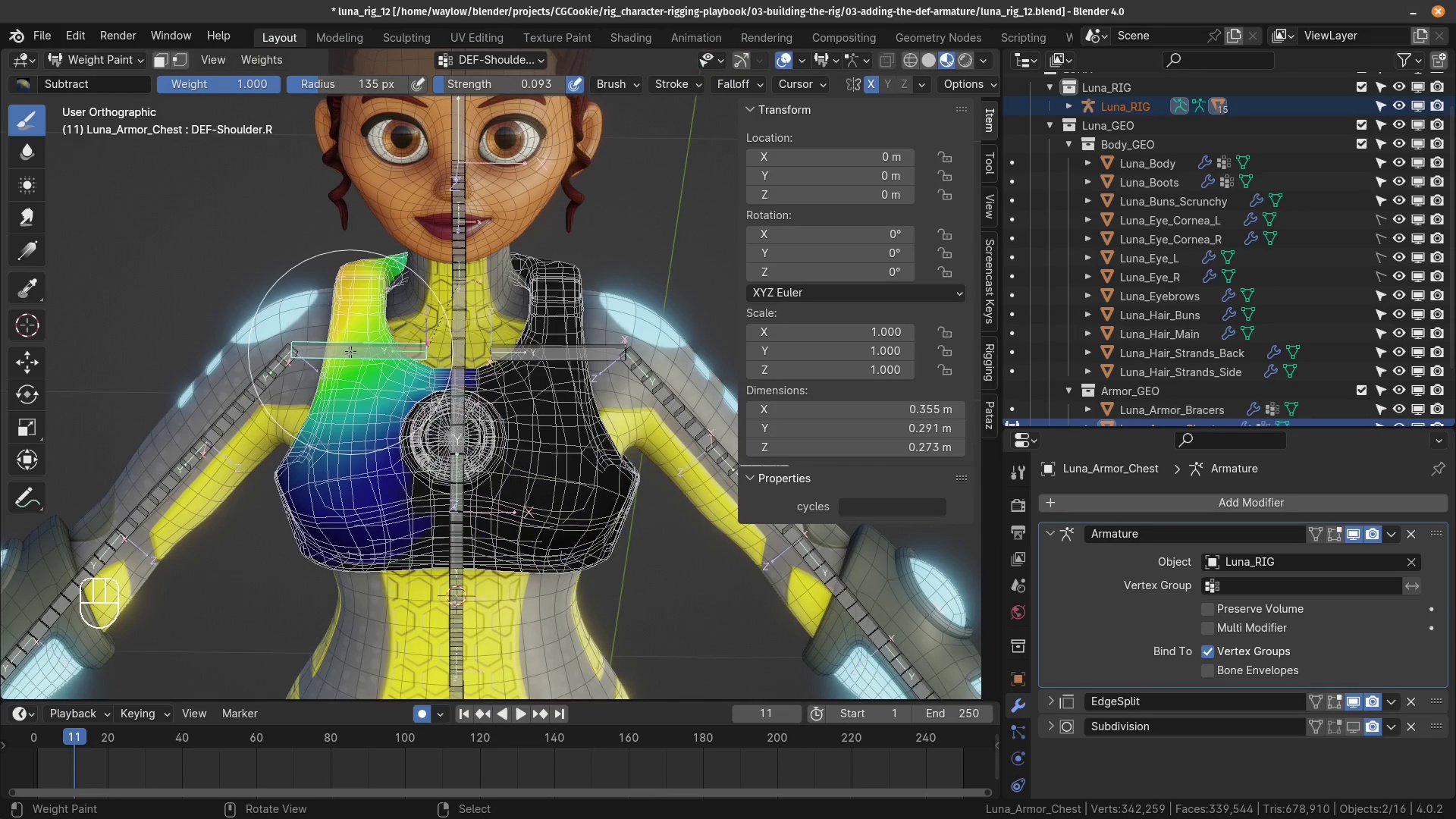This screenshot has height=819, width=1456.
Task: Open the Playback settings popover
Action: (x=80, y=714)
